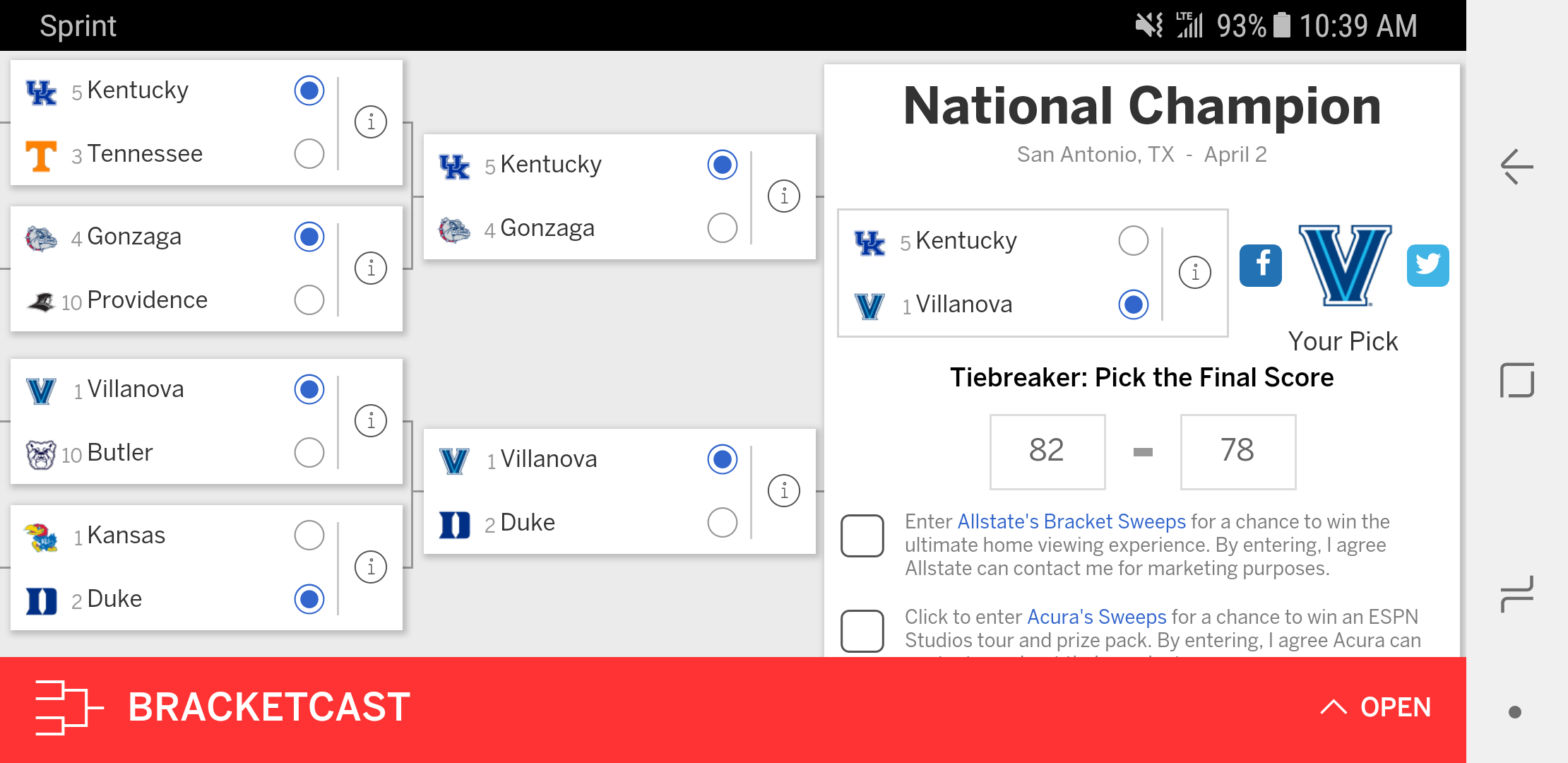Check the Allstate Bracket Sweeps box
1568x763 pixels.
click(862, 536)
